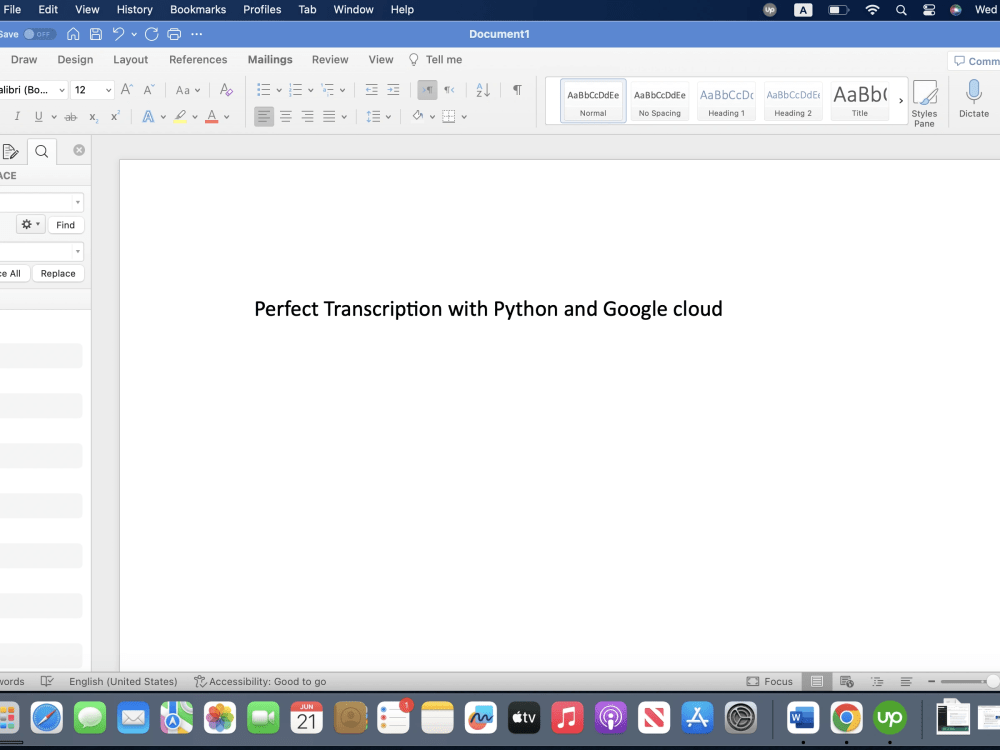Apply strikethrough formatting
The image size is (1000, 750).
(71, 117)
